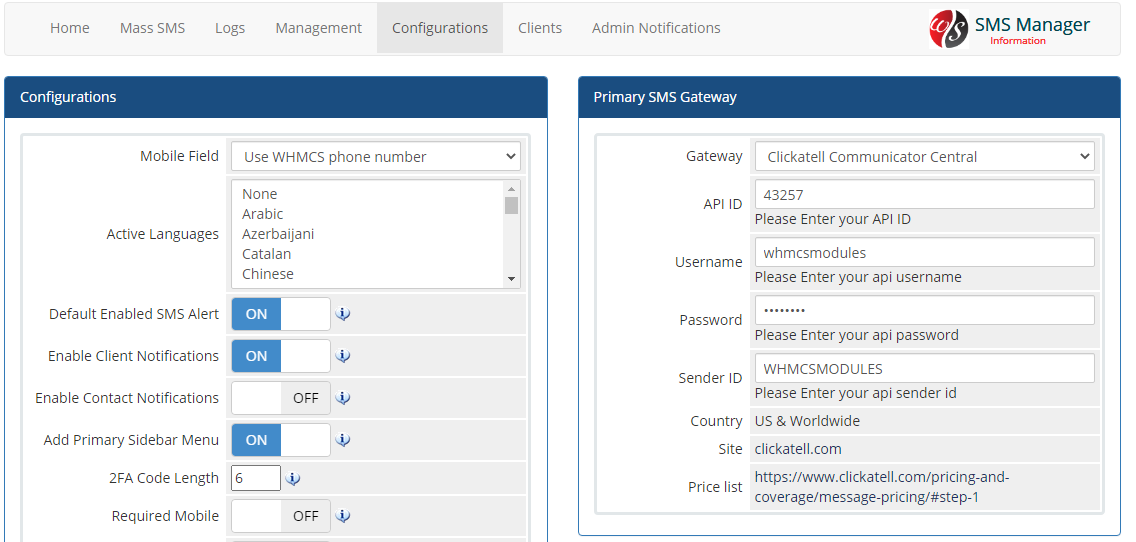Open the Logs tab
The height and width of the screenshot is (542, 1136).
click(230, 28)
